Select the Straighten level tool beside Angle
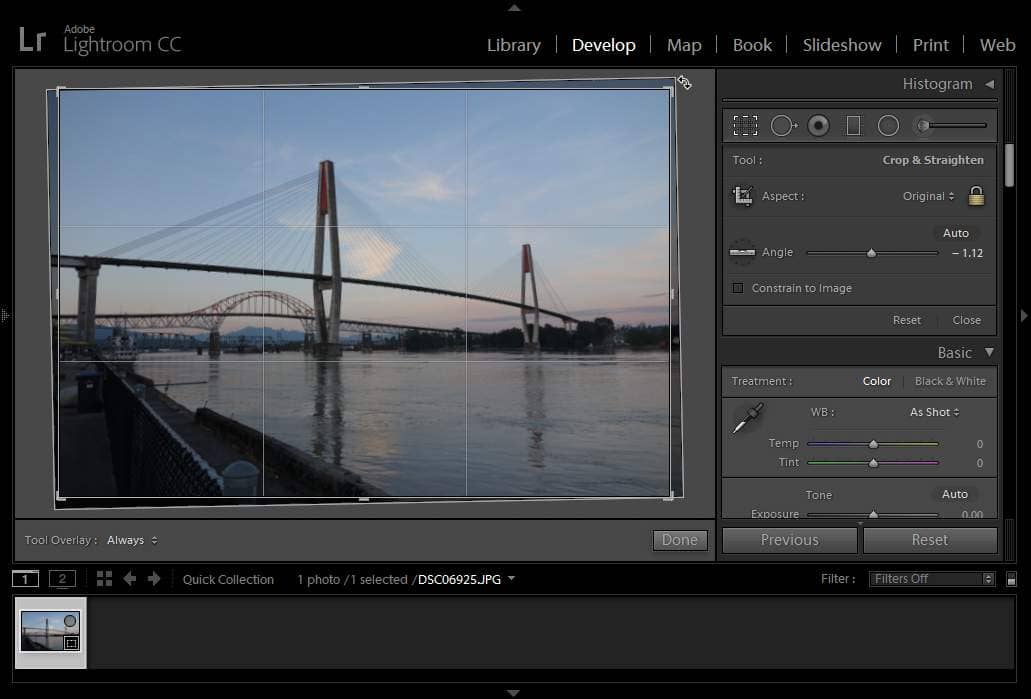This screenshot has width=1031, height=699. click(742, 253)
